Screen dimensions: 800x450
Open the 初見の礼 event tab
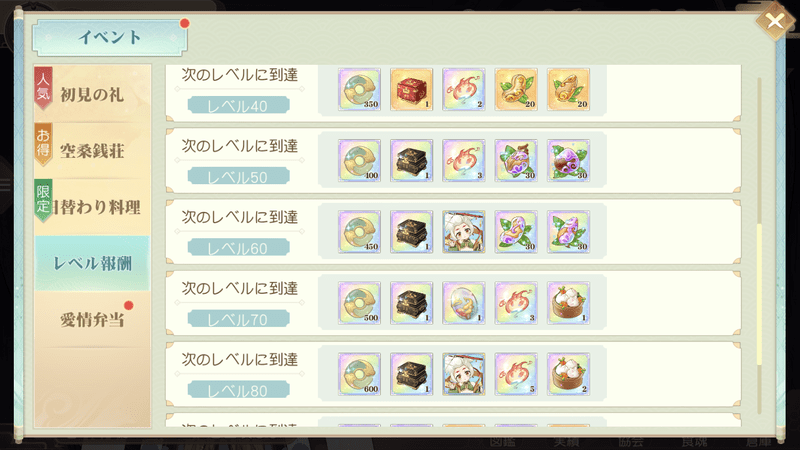[92, 94]
